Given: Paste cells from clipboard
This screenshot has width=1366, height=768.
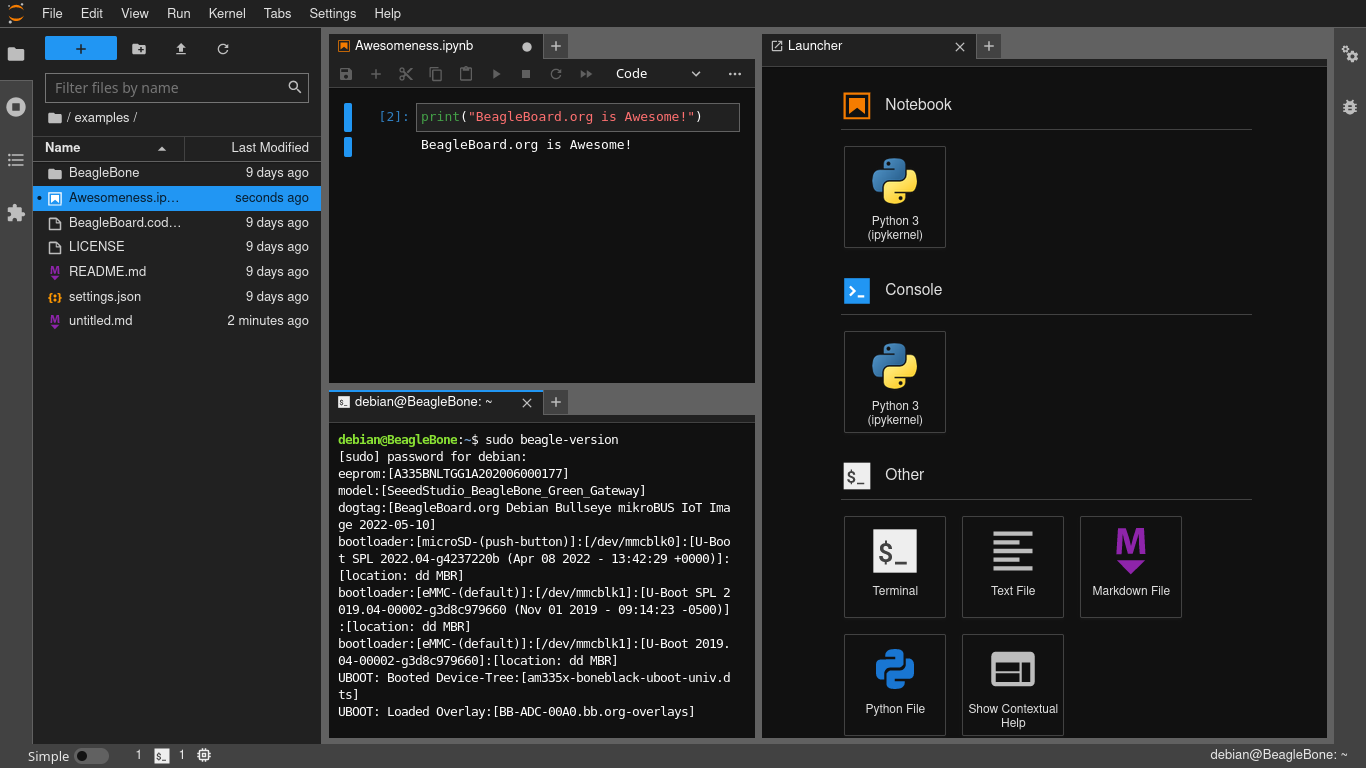Looking at the screenshot, I should pos(466,74).
